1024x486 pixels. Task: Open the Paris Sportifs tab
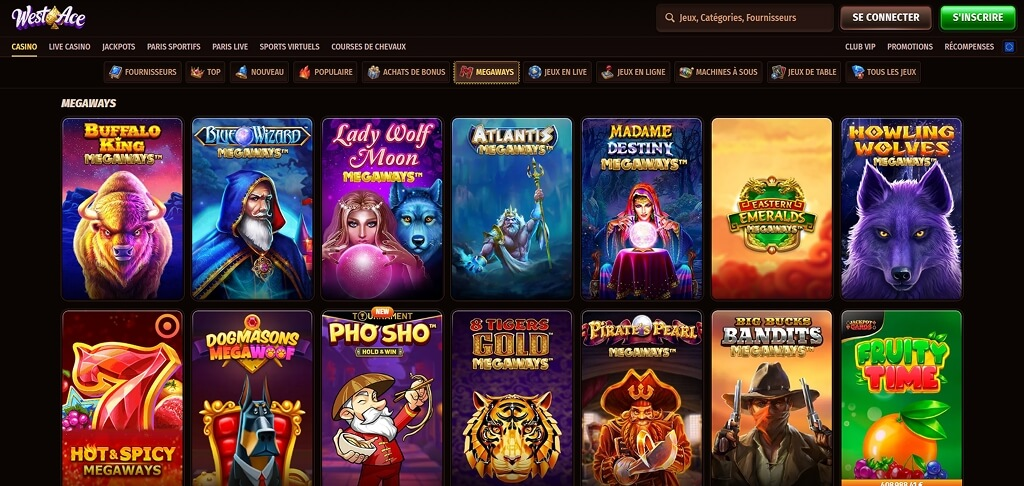(174, 46)
